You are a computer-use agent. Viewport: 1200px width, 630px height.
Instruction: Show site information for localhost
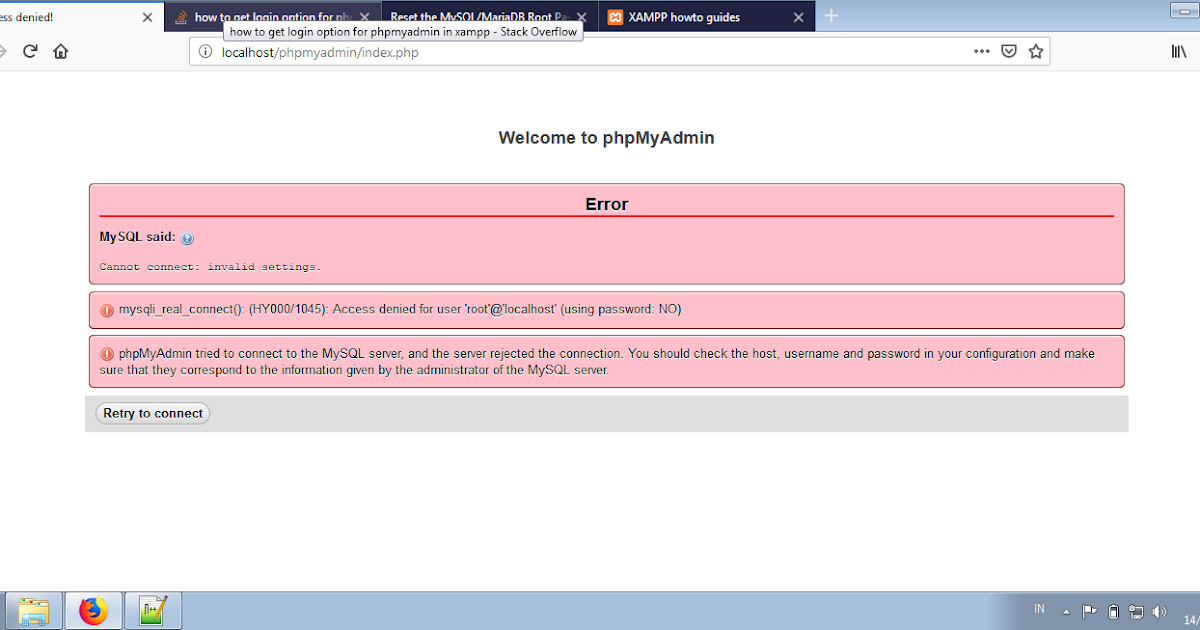[205, 52]
